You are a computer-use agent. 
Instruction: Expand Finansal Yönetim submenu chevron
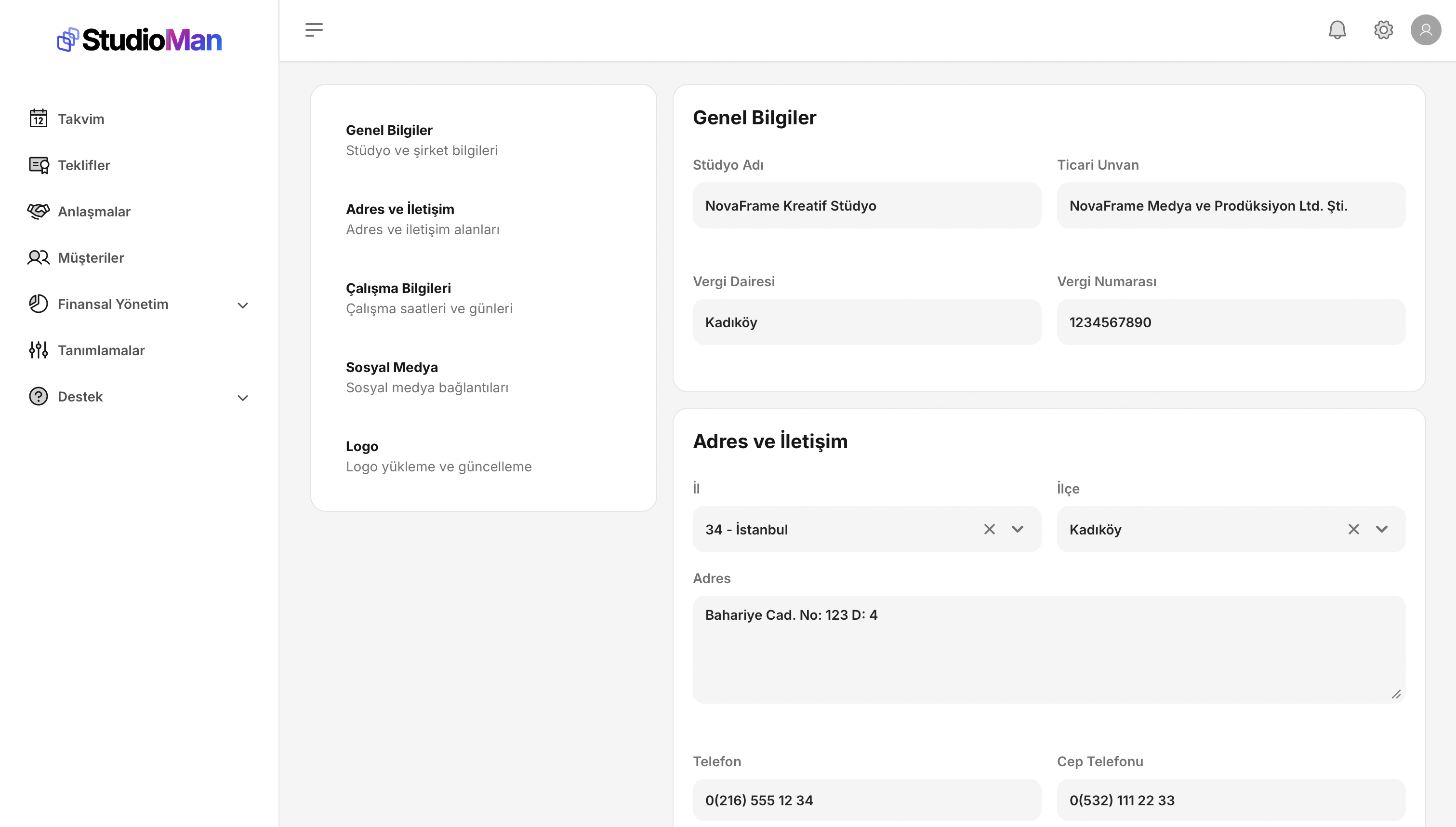coord(242,305)
